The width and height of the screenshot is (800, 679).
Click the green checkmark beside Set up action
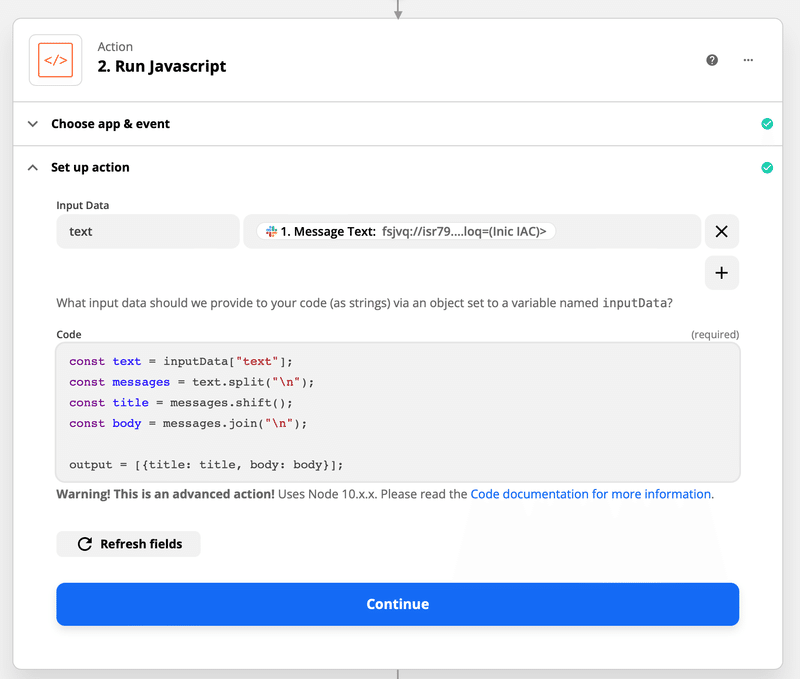(767, 168)
